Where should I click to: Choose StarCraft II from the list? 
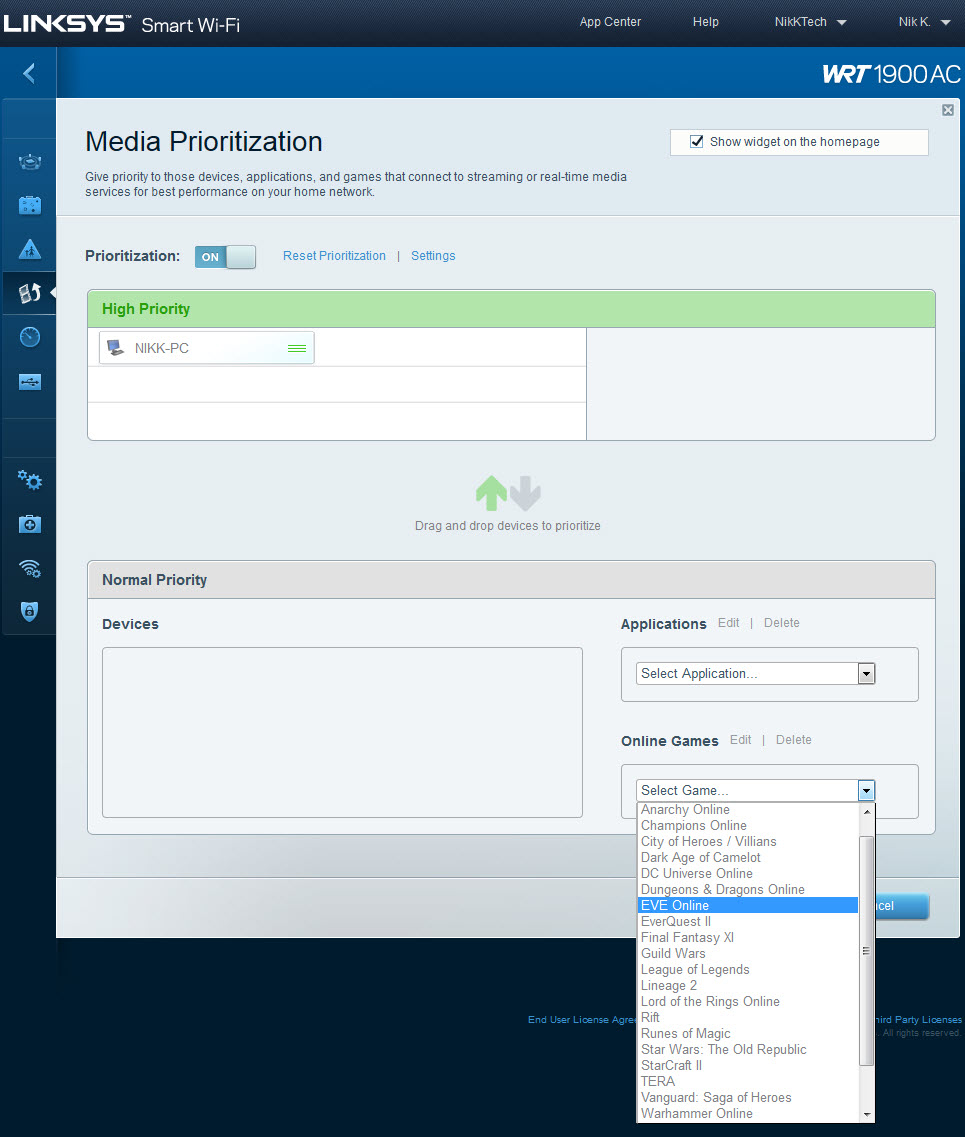(x=747, y=1065)
